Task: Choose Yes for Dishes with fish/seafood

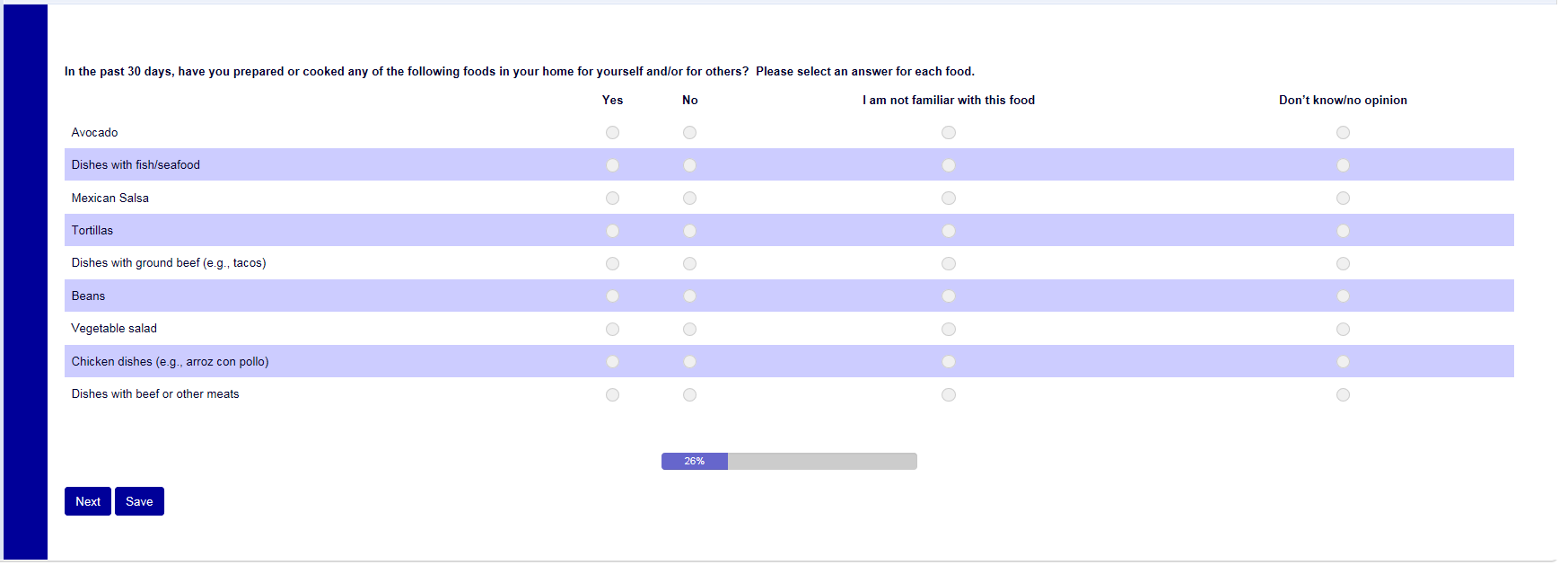Action: [612, 165]
